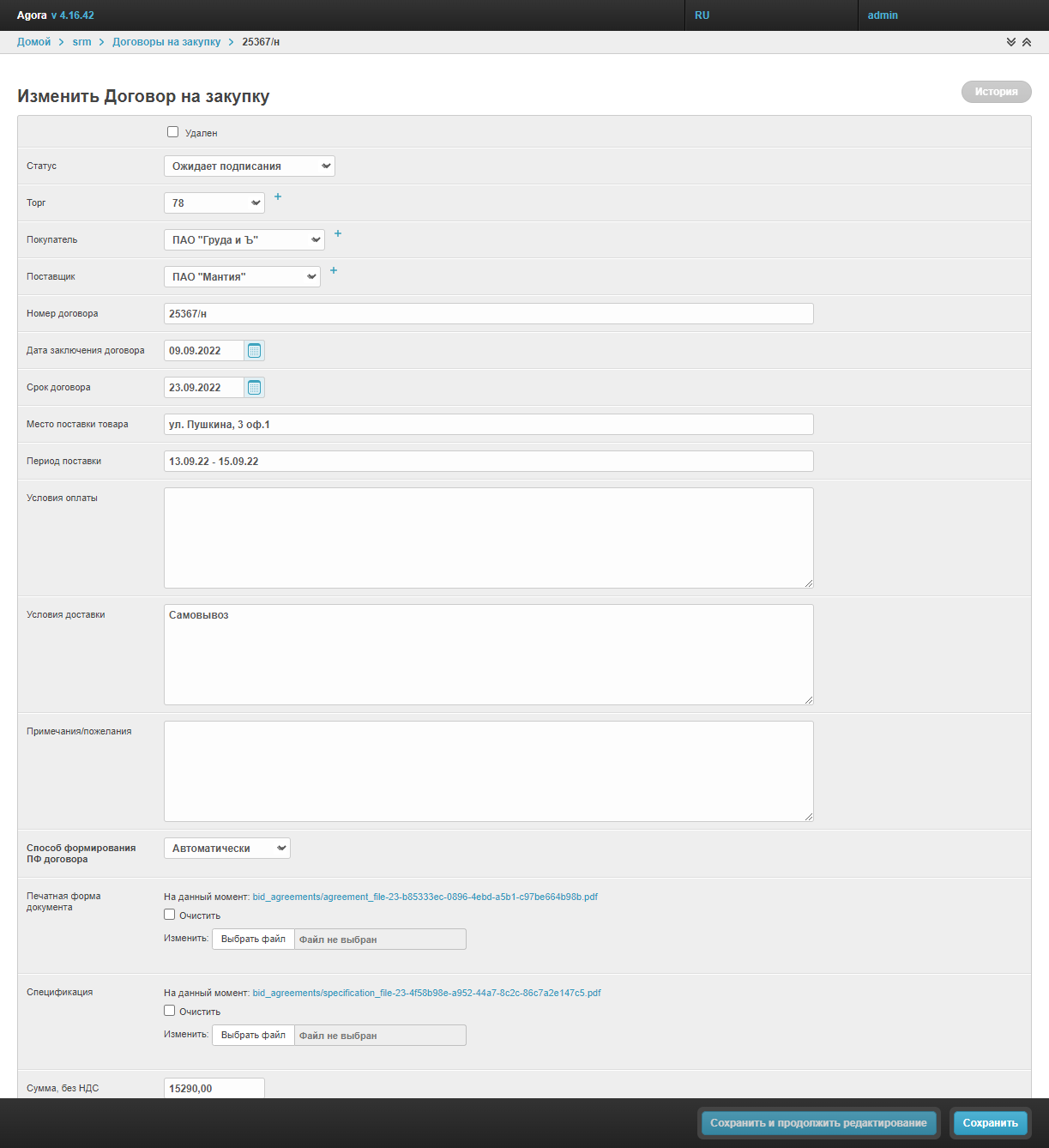
Task: Check Очистить under Спецификация
Action: click(170, 1011)
